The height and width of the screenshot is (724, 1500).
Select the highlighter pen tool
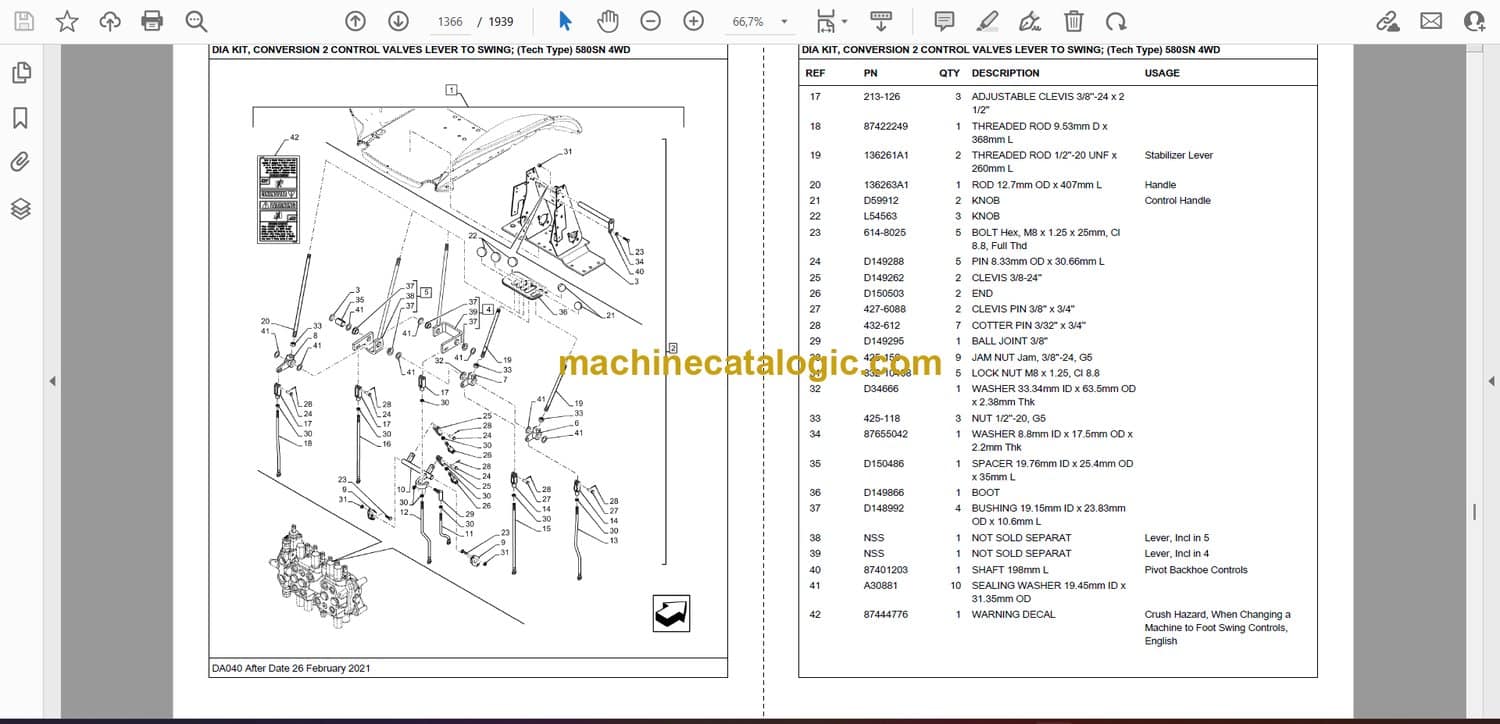point(987,21)
